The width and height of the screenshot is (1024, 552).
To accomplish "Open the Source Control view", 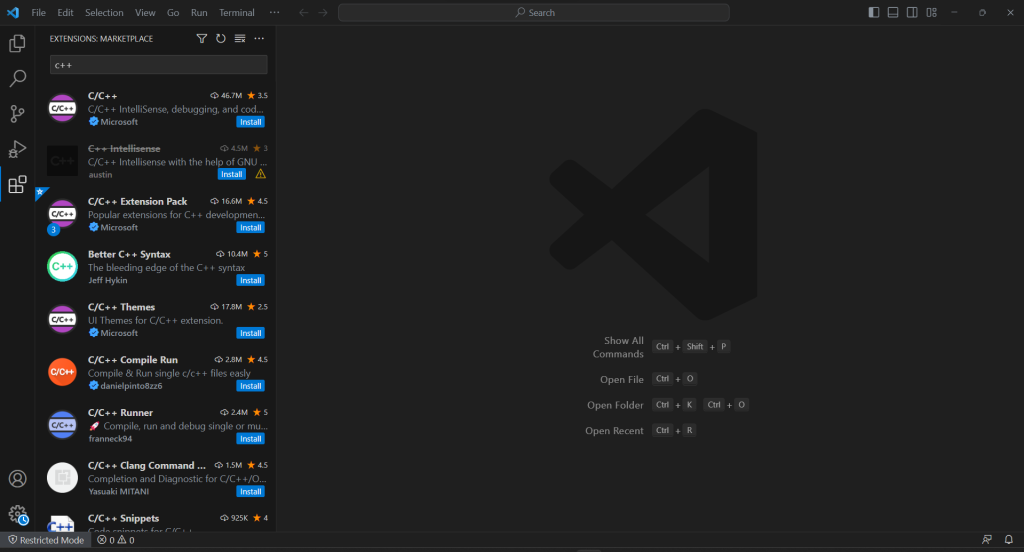I will pos(17,113).
